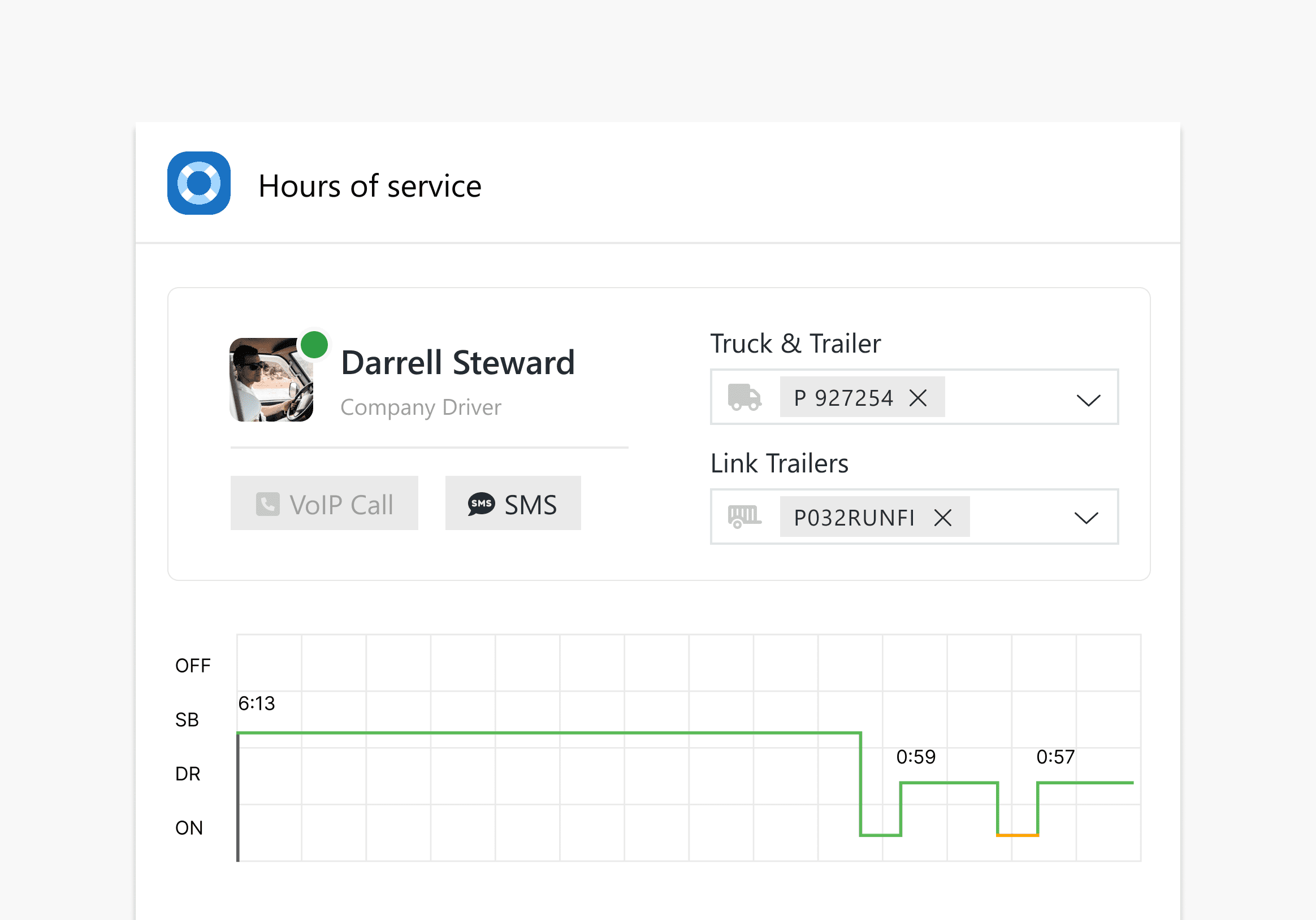Click the DR status row label

pos(188,774)
